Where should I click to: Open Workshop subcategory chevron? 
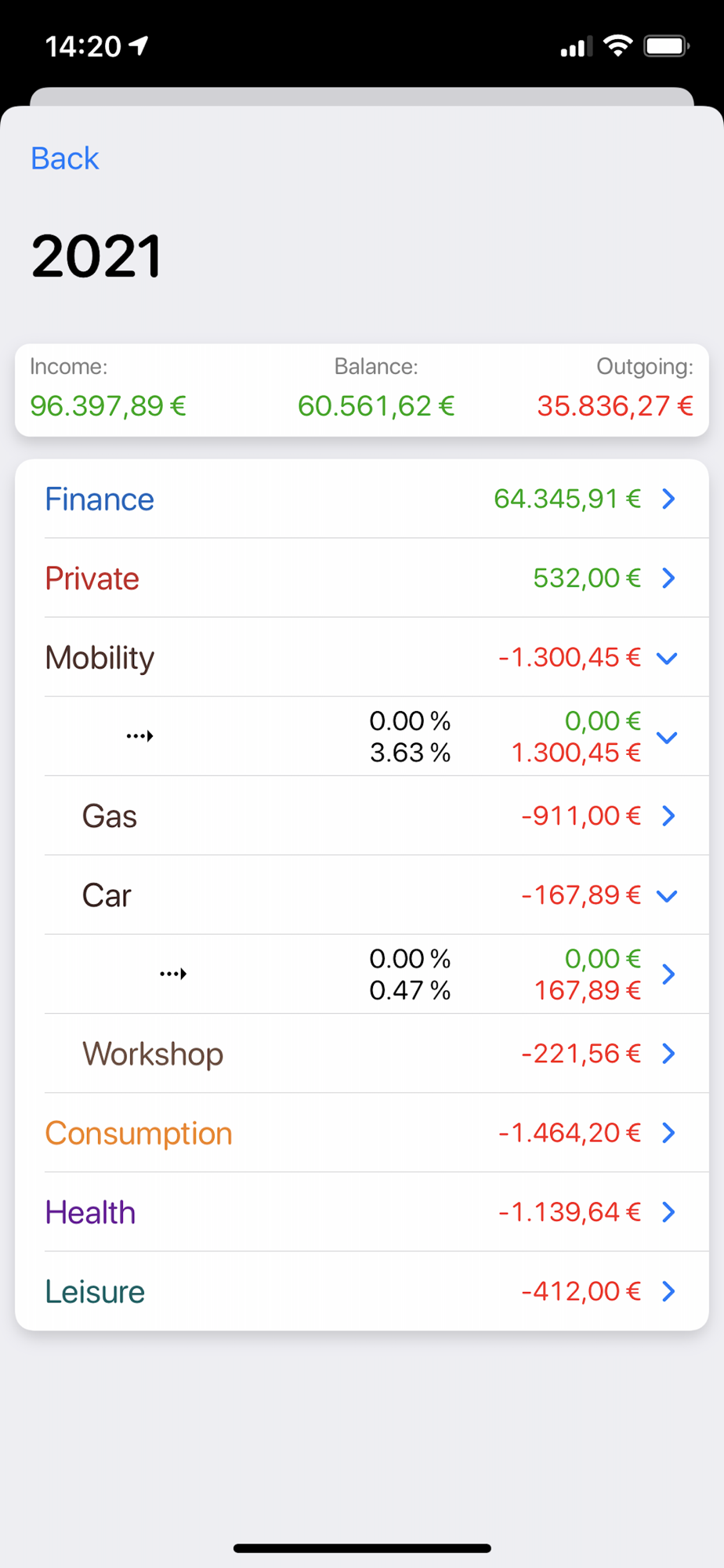point(668,1054)
